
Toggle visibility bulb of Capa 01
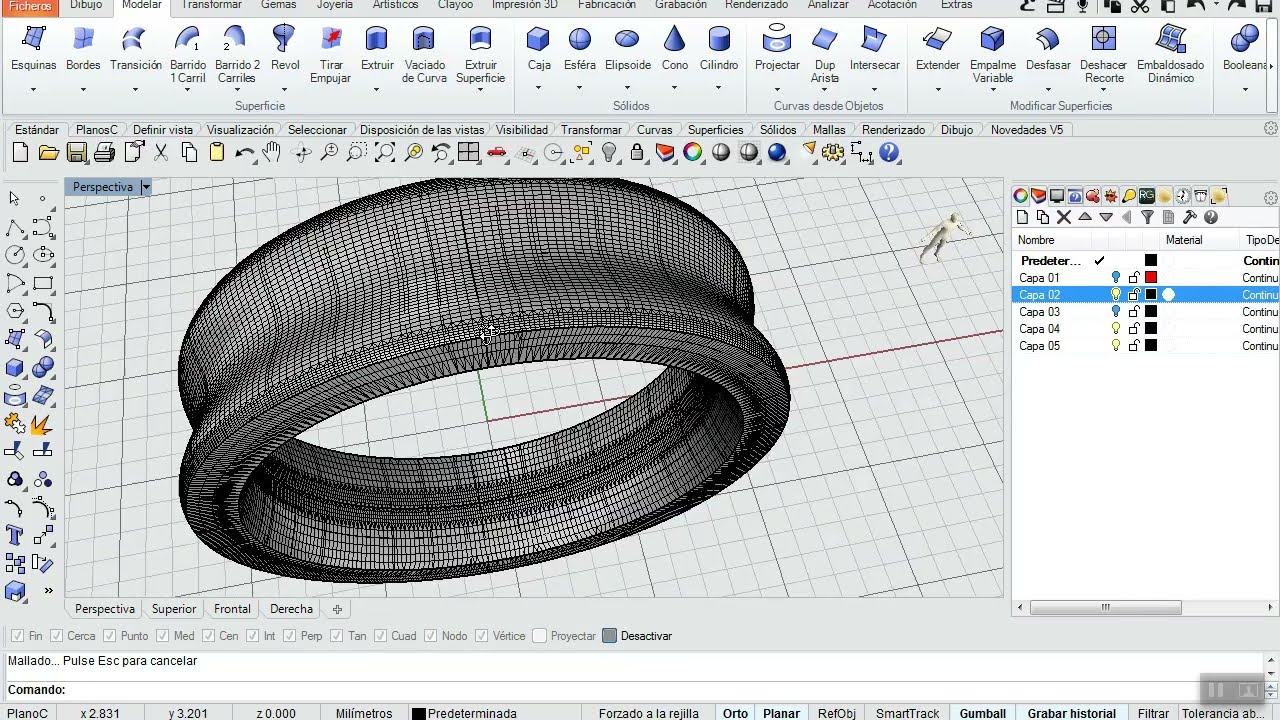pyautogui.click(x=1116, y=278)
